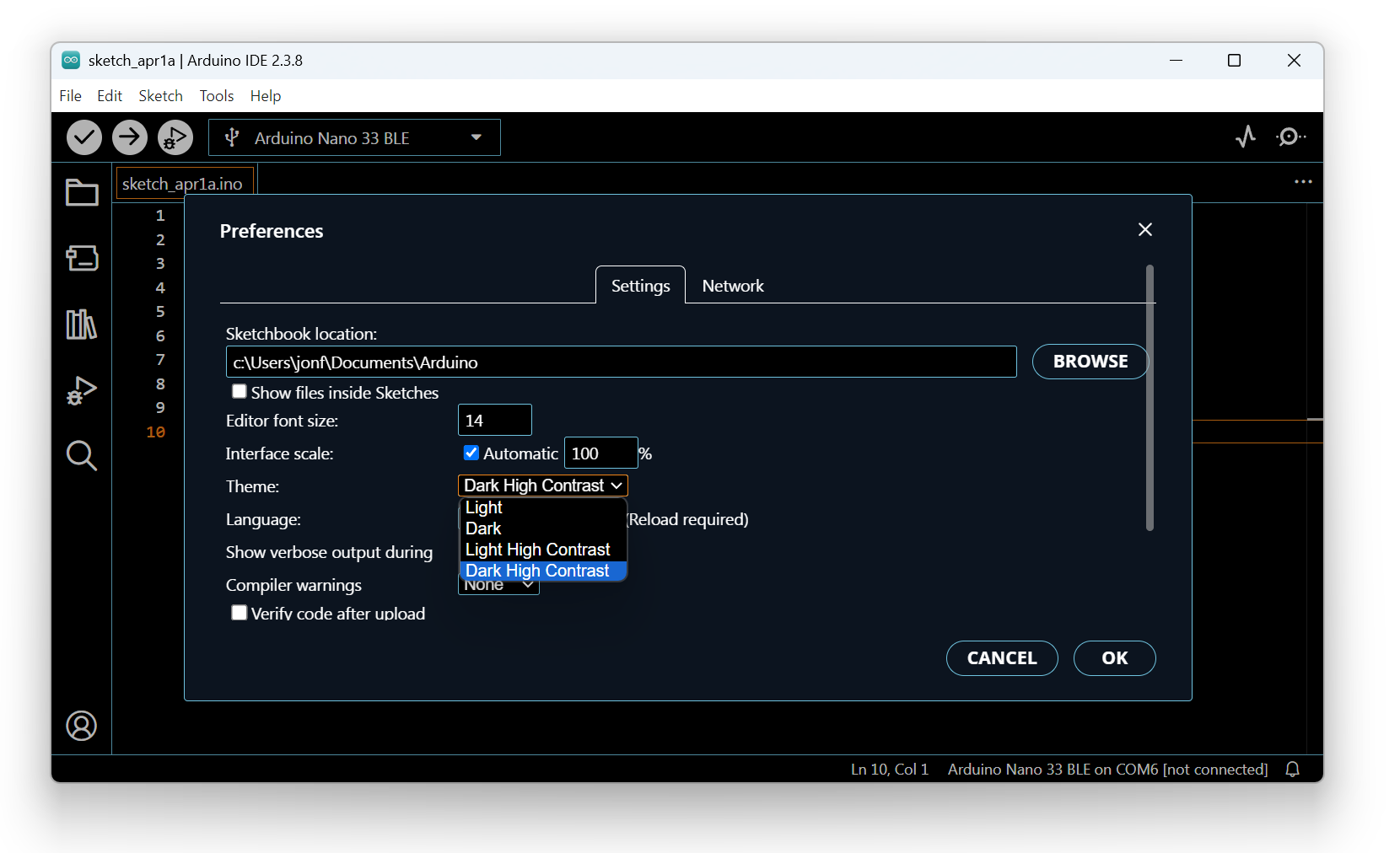Close the Preferences dialog with X
The image size is (1400, 853).
(1145, 229)
